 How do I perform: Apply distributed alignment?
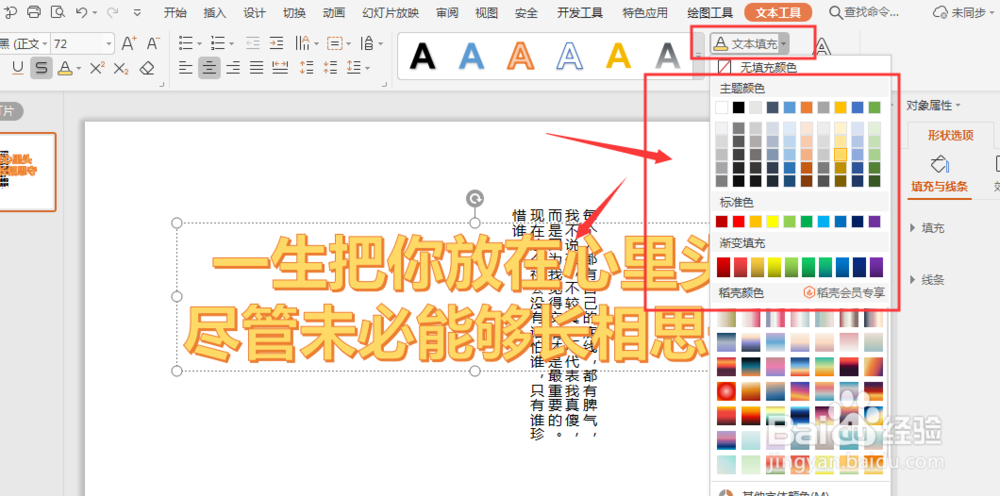[x=280, y=68]
